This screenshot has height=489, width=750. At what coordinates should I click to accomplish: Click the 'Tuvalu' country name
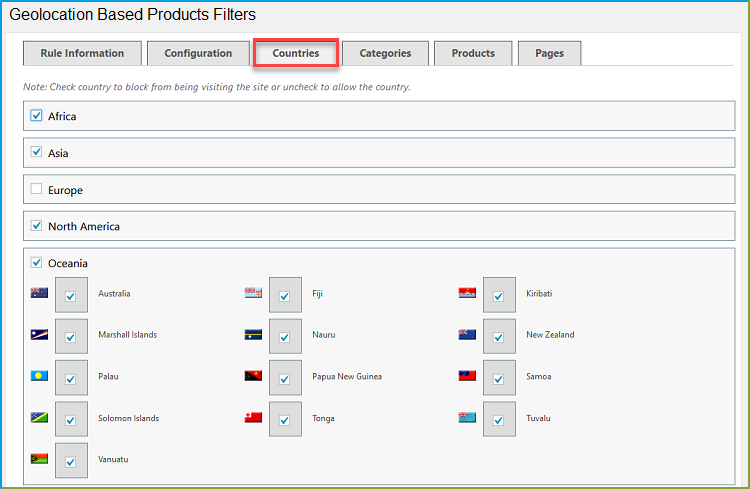pos(538,418)
